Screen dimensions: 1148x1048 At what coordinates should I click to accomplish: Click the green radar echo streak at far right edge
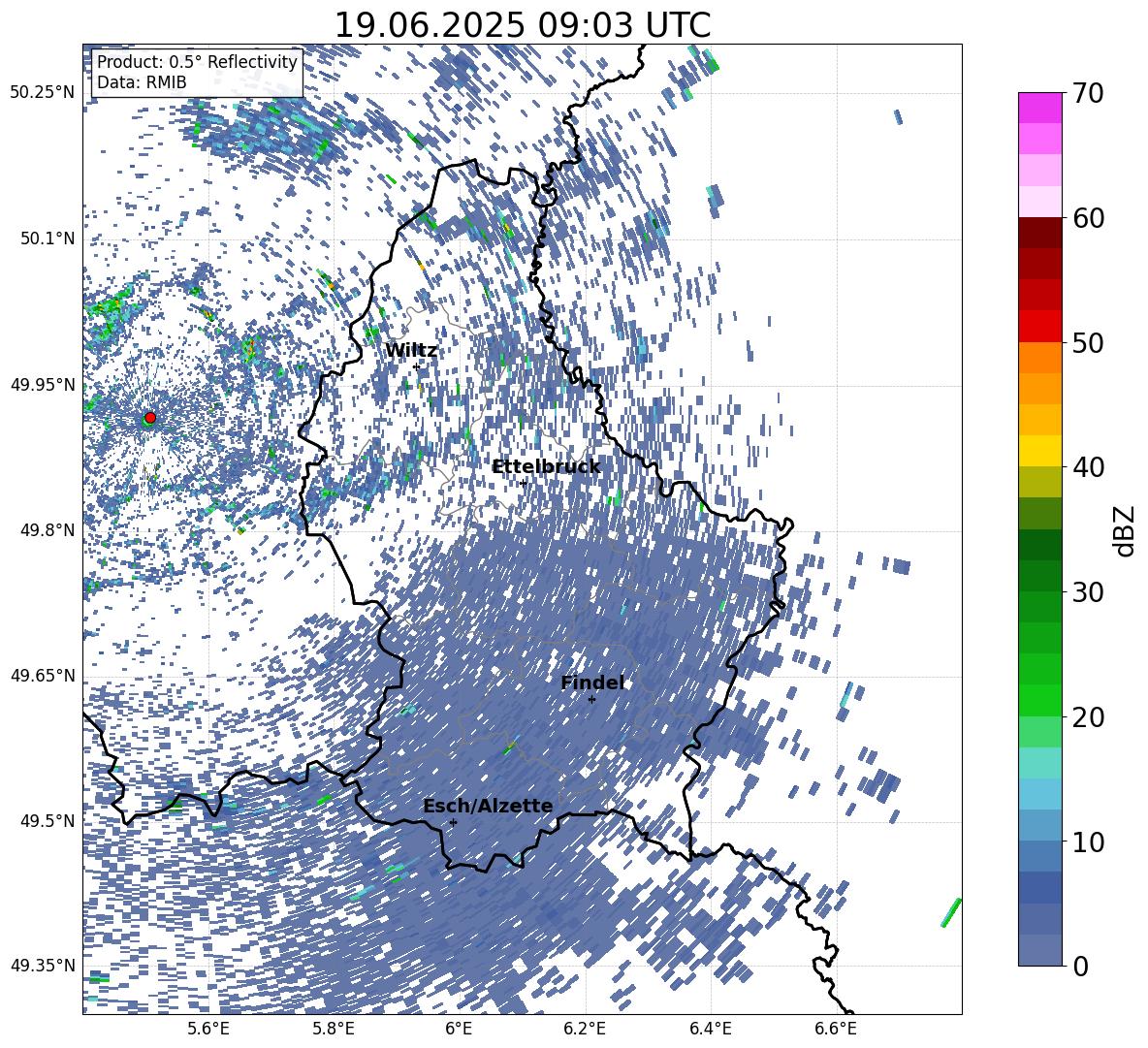[951, 912]
